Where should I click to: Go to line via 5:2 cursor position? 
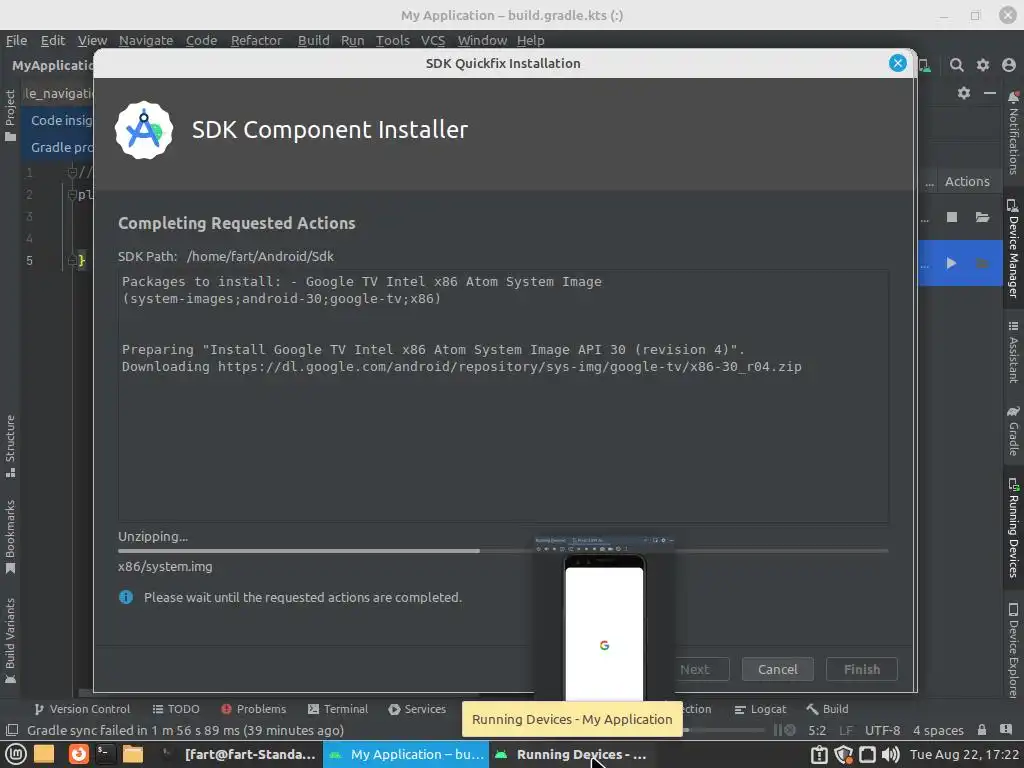pyautogui.click(x=817, y=730)
